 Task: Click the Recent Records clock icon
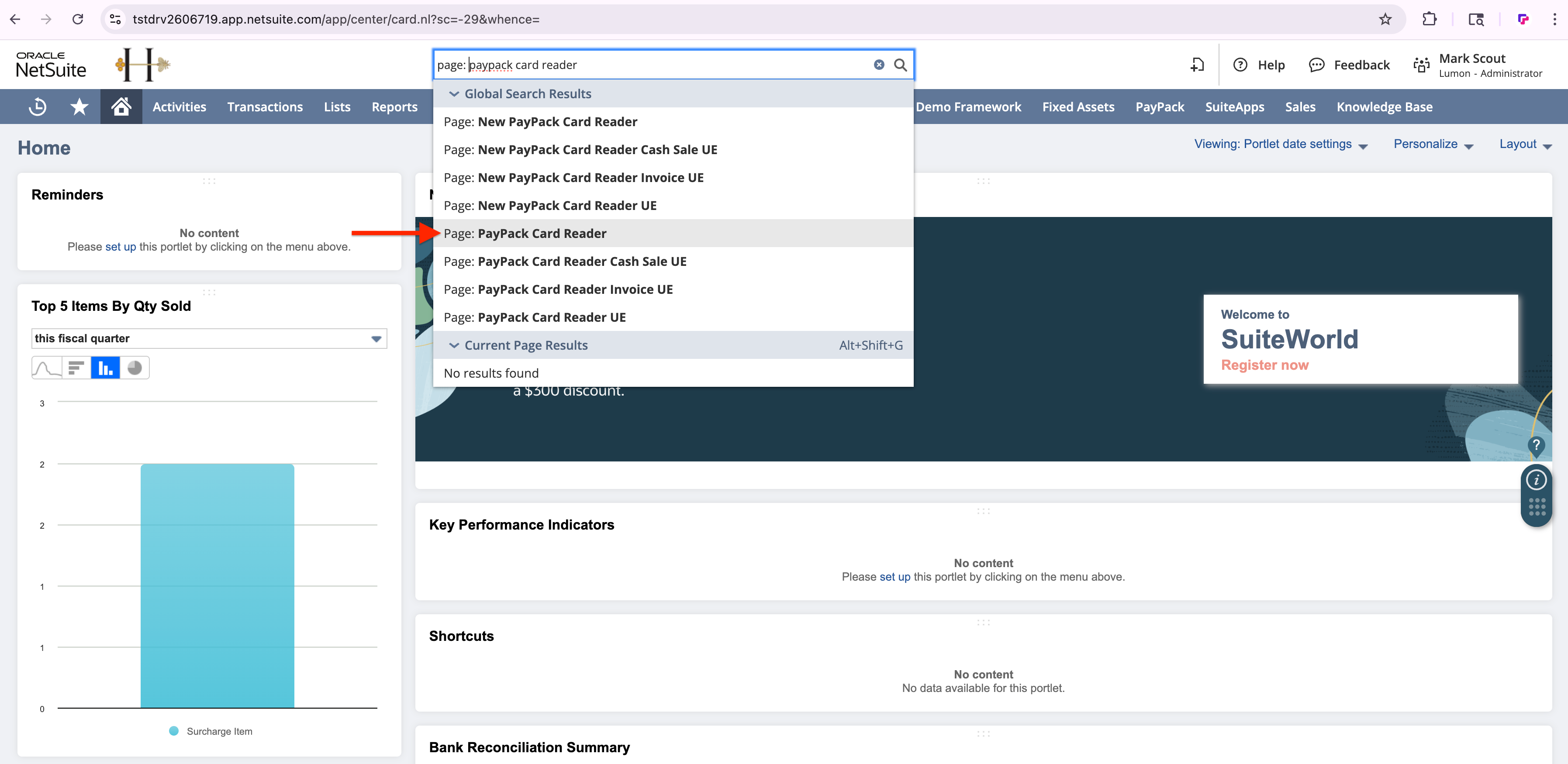coord(37,107)
